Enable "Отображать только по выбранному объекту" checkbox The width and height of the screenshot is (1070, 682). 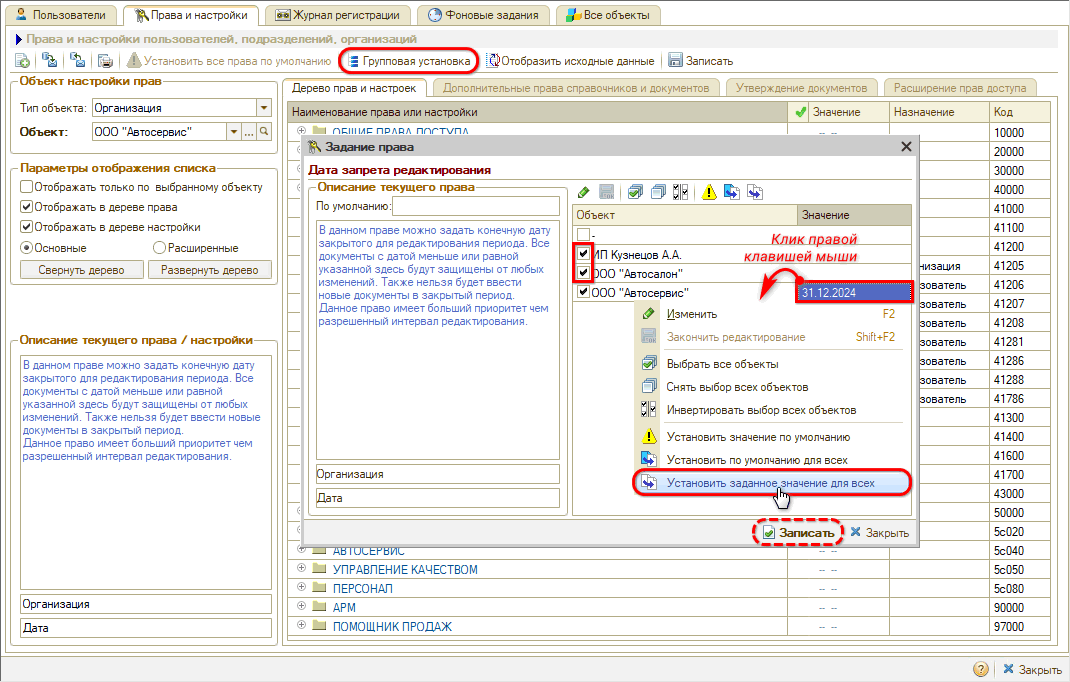coord(27,187)
